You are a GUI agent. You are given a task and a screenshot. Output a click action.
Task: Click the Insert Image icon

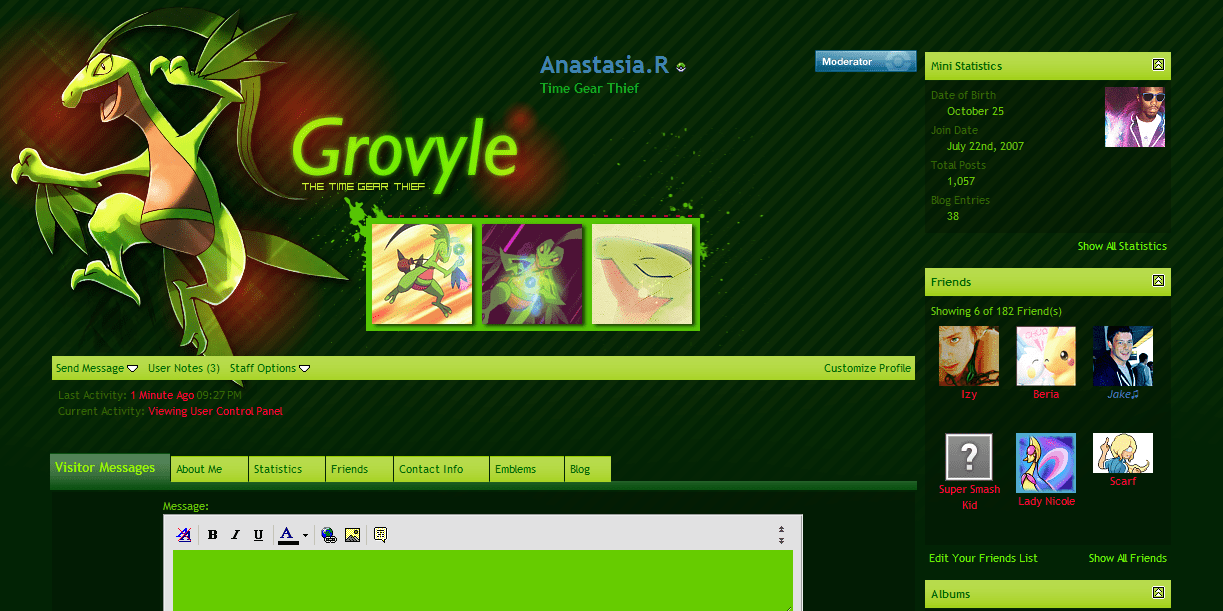[x=352, y=535]
